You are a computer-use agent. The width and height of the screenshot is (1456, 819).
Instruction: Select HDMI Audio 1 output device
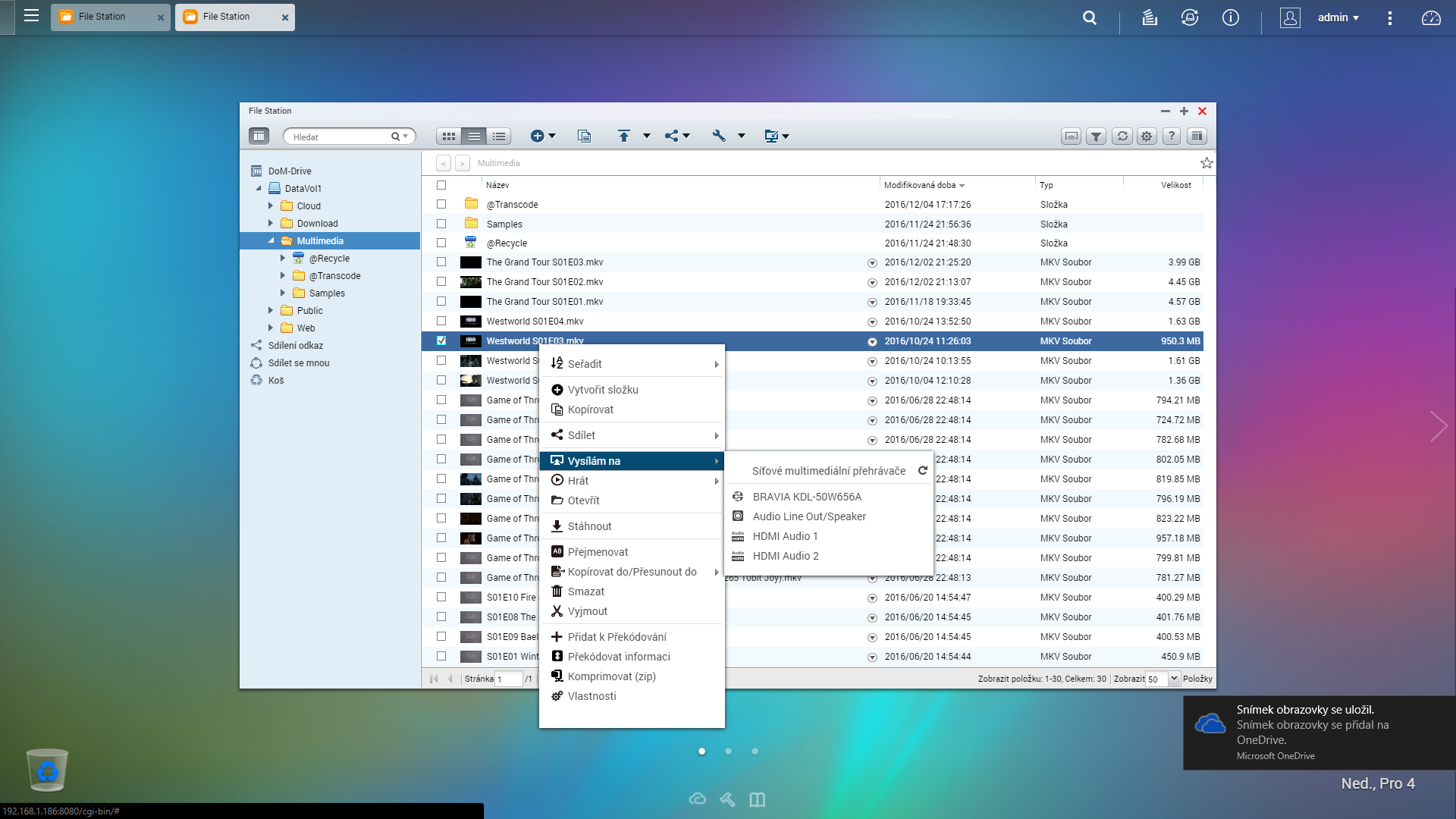[x=785, y=536]
